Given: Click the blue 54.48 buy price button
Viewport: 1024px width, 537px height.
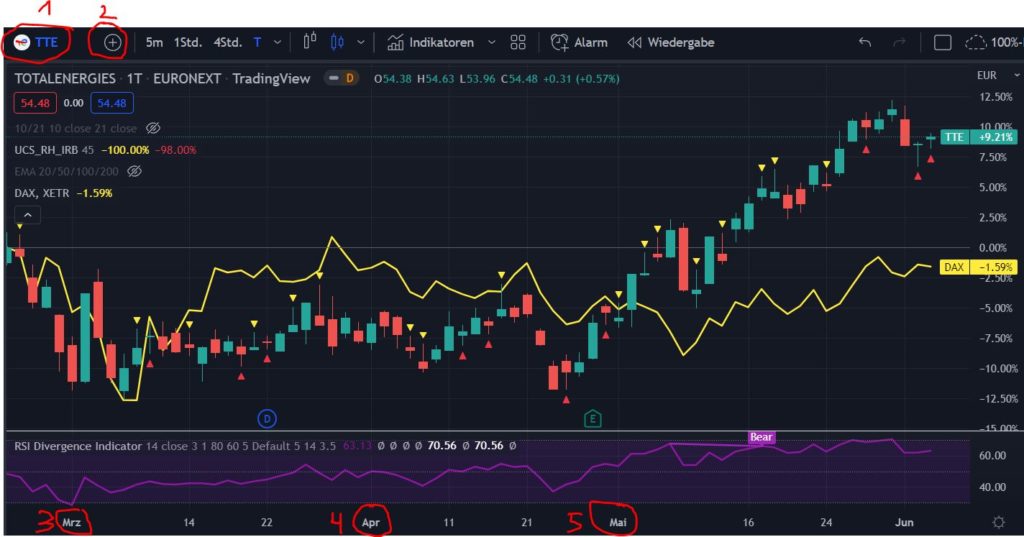Looking at the screenshot, I should tap(112, 103).
